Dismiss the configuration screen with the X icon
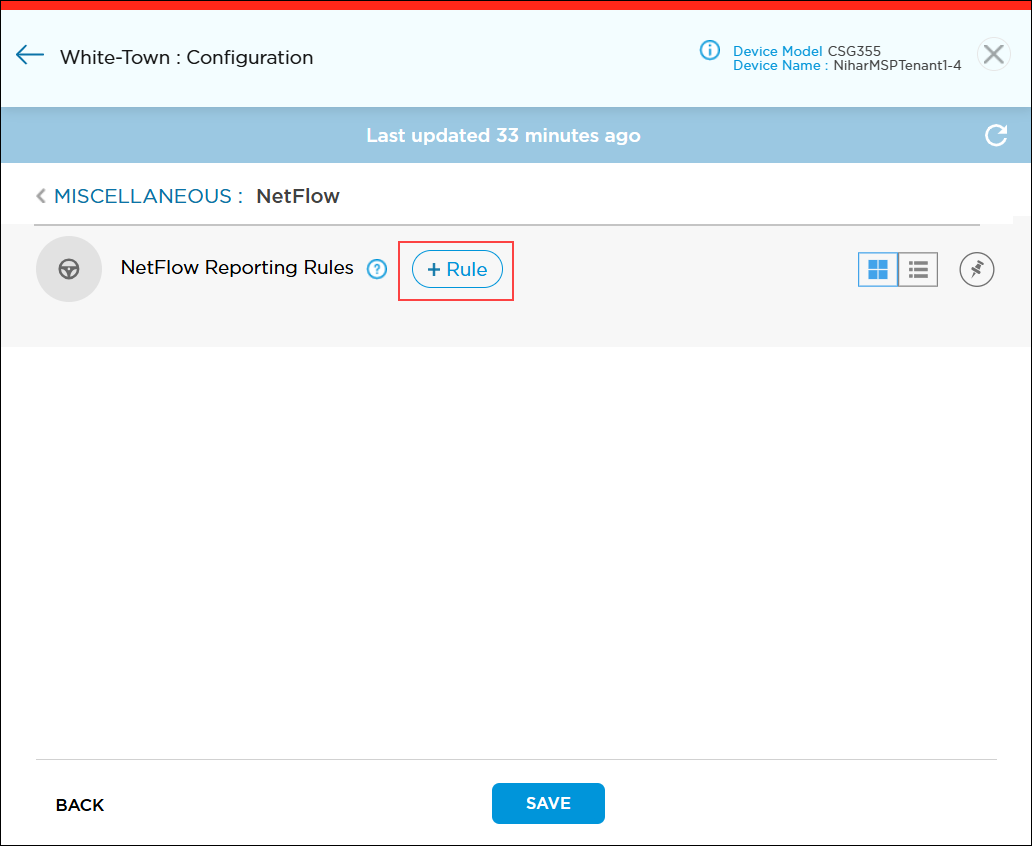 [993, 54]
